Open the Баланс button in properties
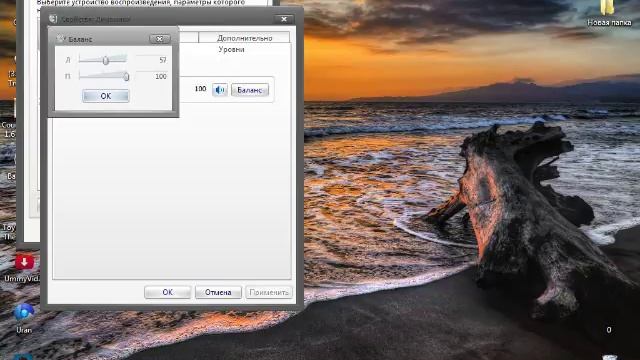640x360 pixels. 250,90
